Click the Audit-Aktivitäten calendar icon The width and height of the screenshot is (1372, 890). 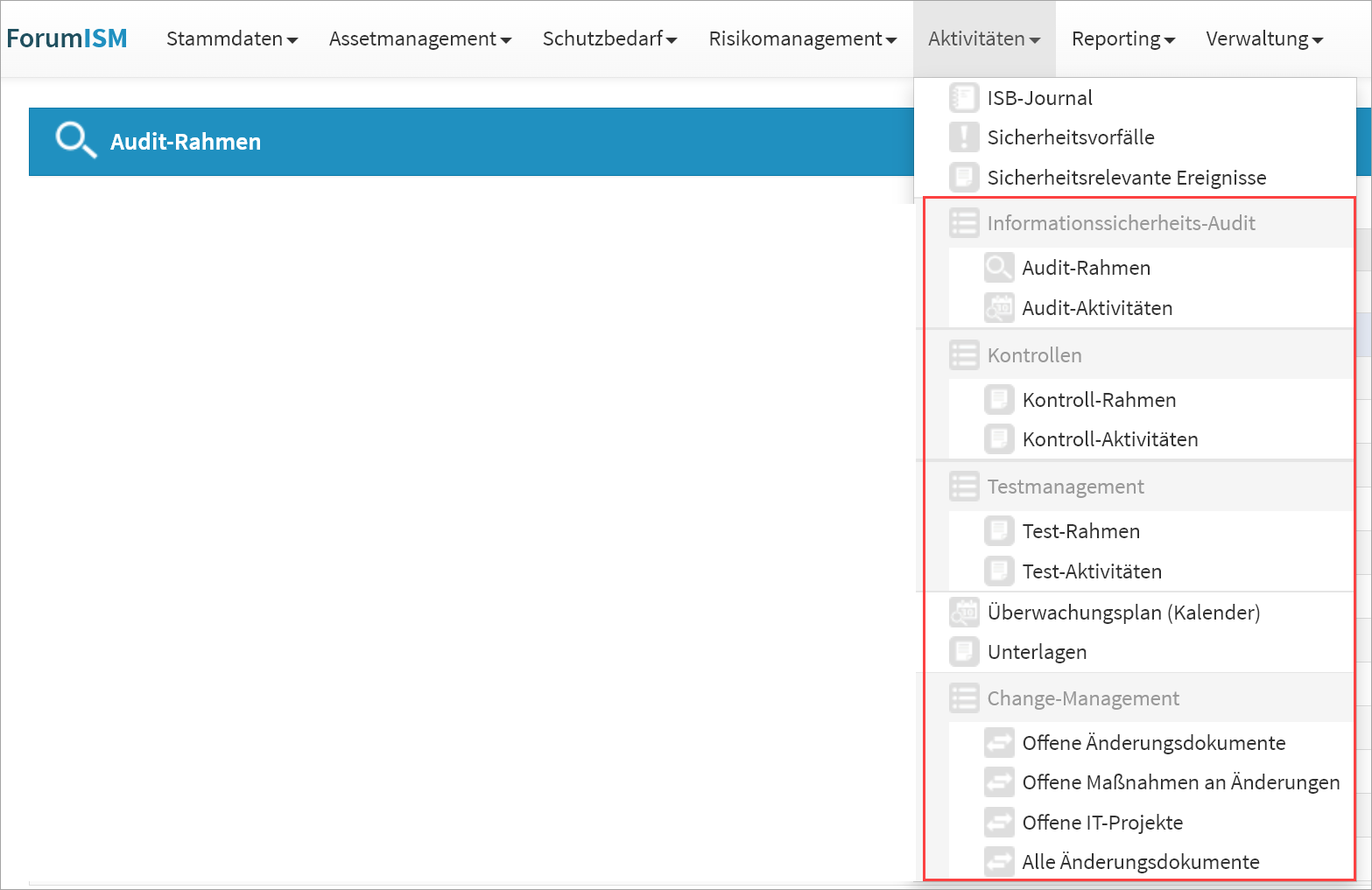point(998,308)
